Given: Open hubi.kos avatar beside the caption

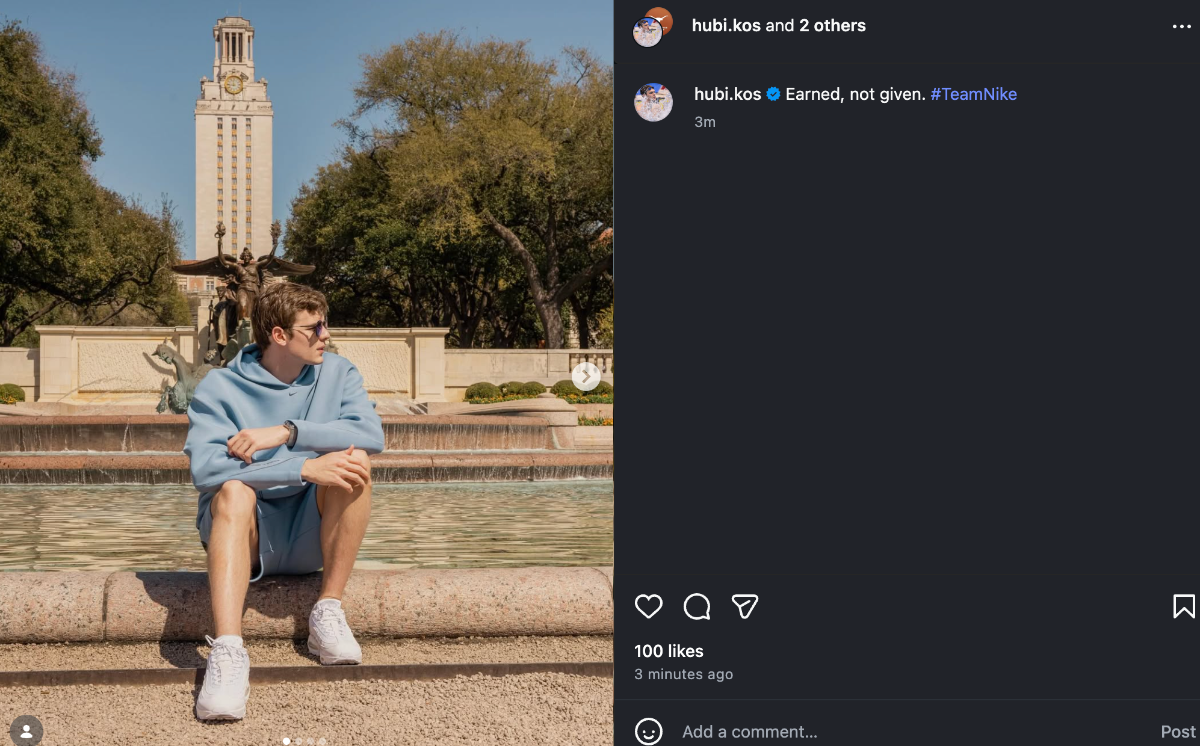Looking at the screenshot, I should point(653,102).
